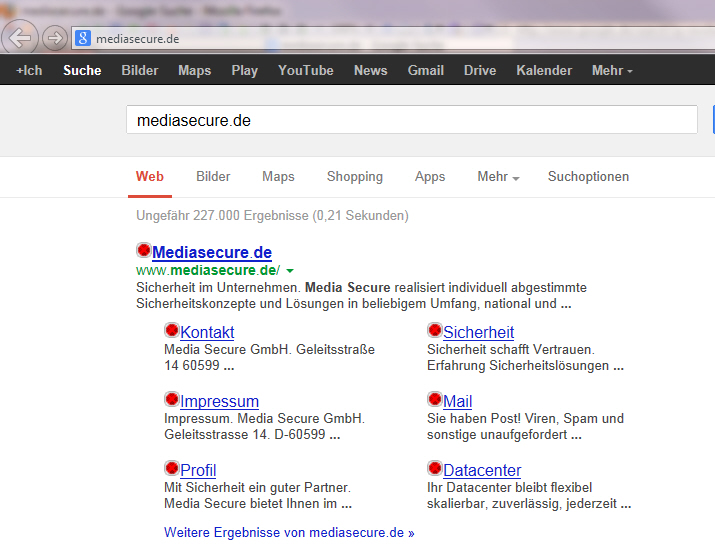Click red warning icon beside Sicherheit link

(435, 330)
